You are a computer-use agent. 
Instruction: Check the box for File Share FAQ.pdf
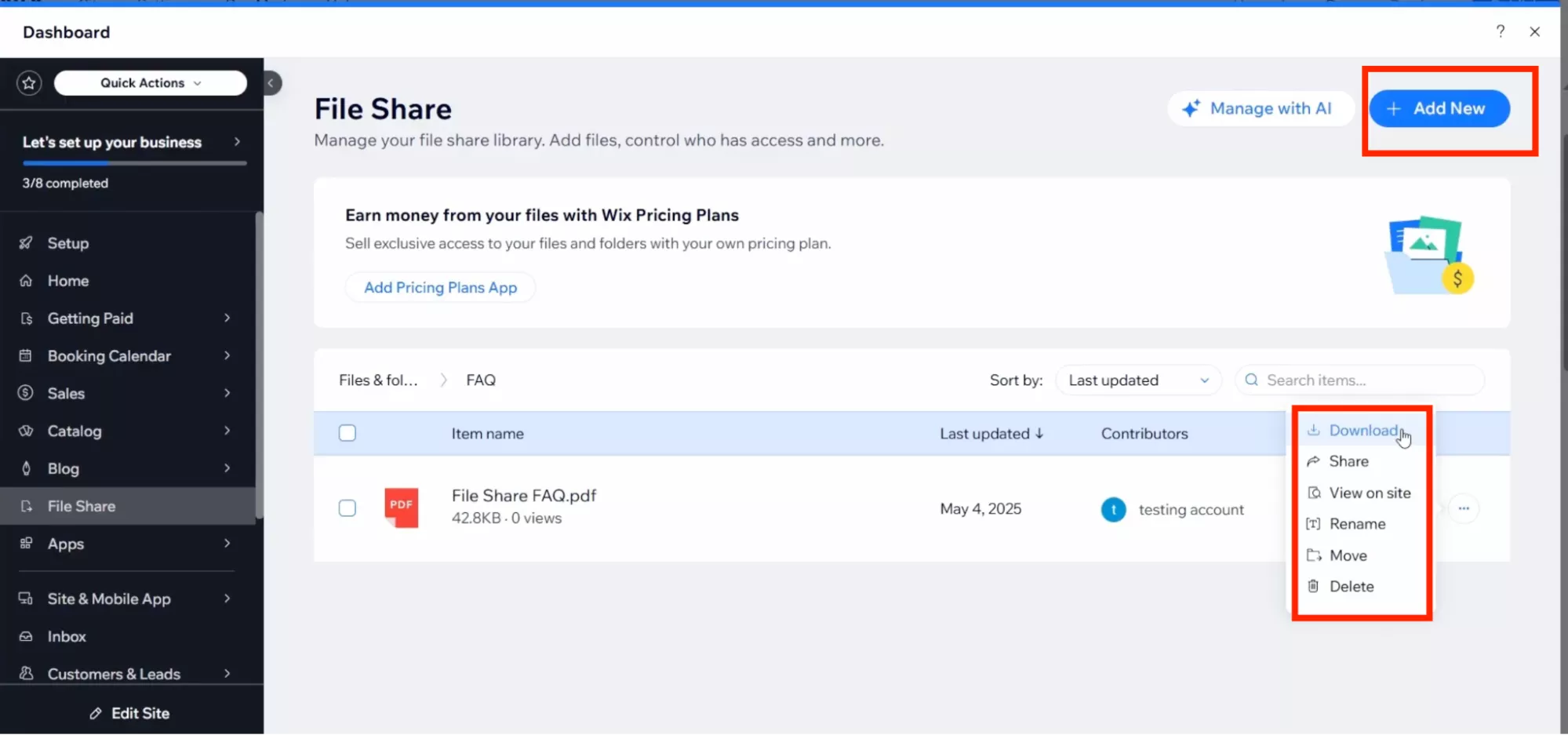[347, 508]
